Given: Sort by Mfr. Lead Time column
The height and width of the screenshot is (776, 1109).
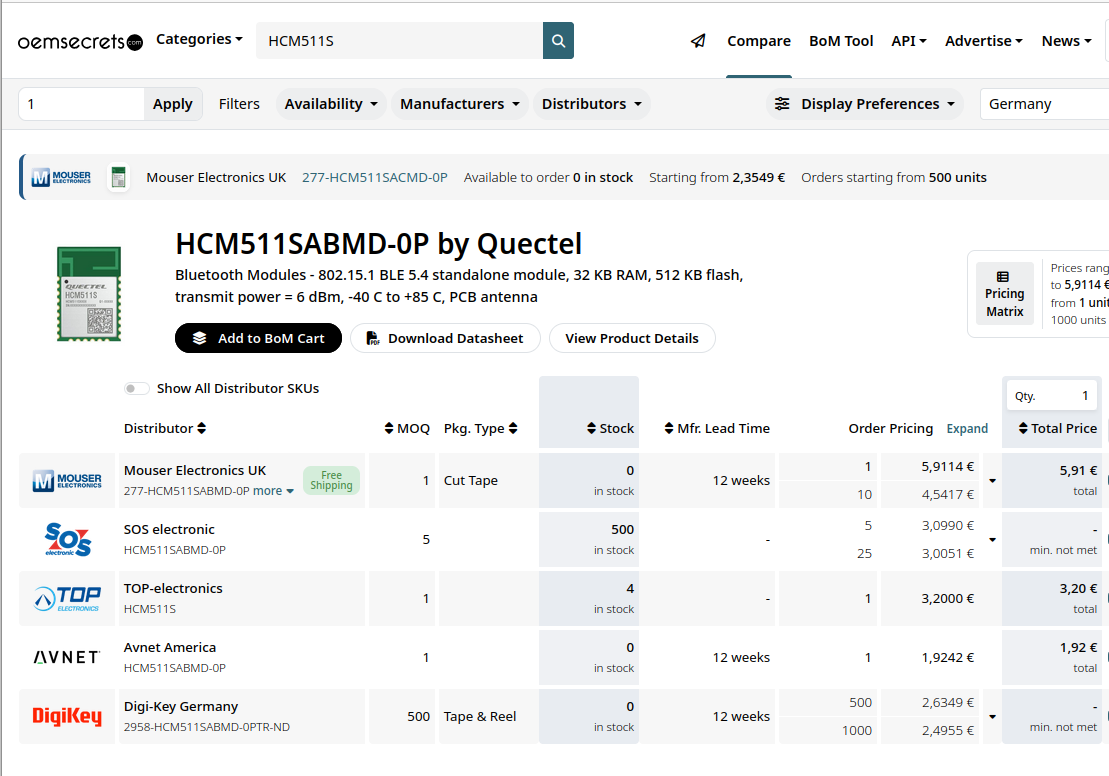Looking at the screenshot, I should coord(717,428).
